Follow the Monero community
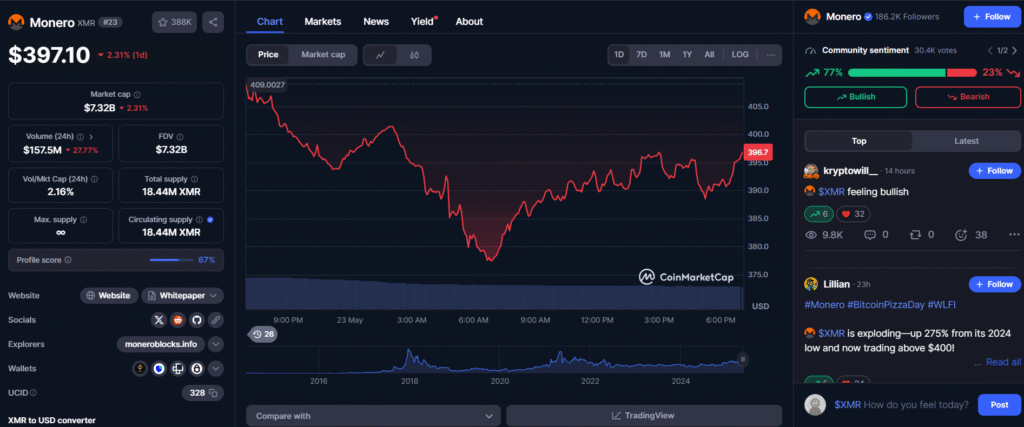 point(991,17)
